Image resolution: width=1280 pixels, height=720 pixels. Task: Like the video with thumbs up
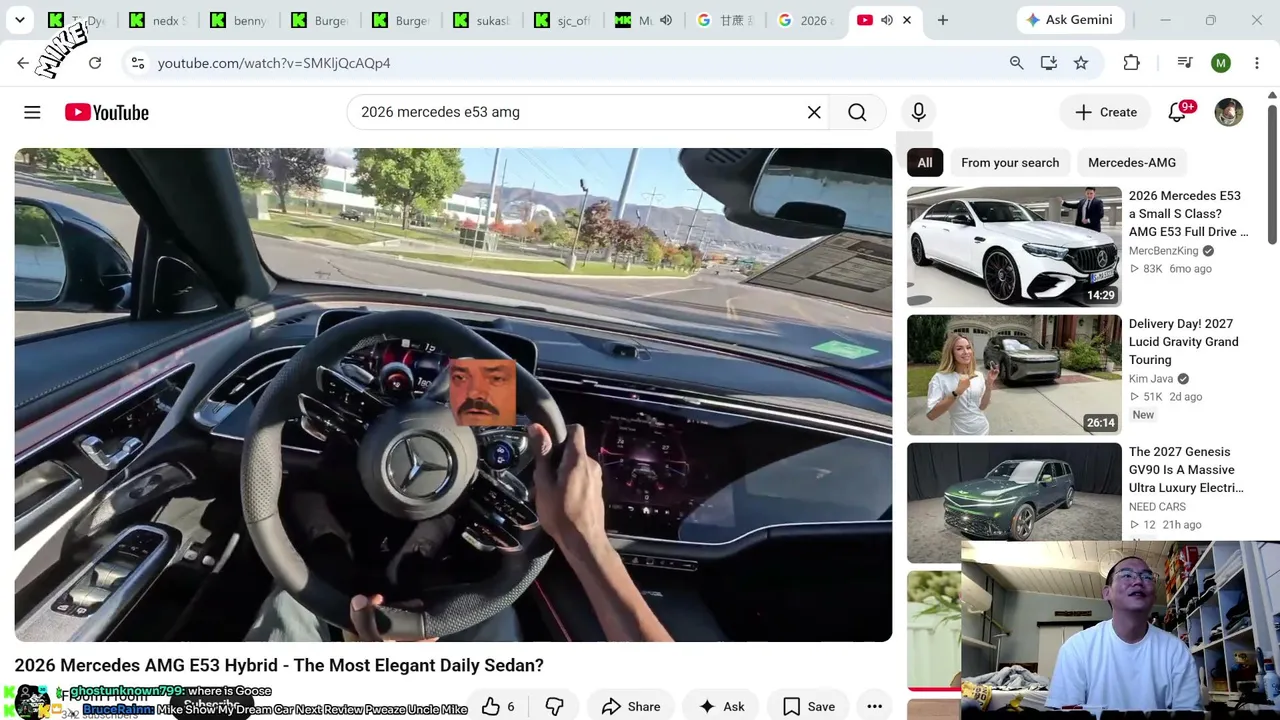click(x=499, y=707)
